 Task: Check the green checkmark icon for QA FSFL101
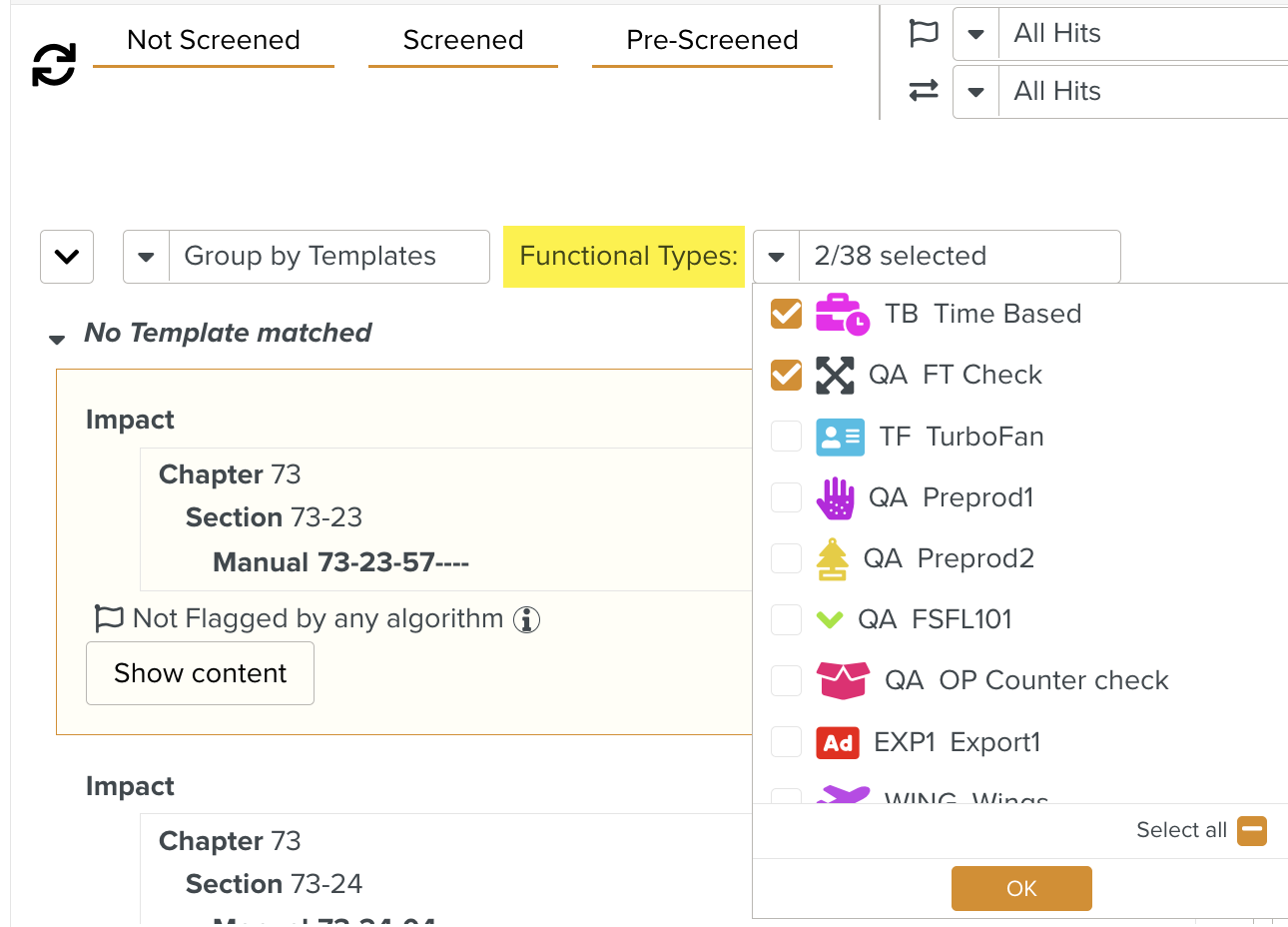point(830,619)
